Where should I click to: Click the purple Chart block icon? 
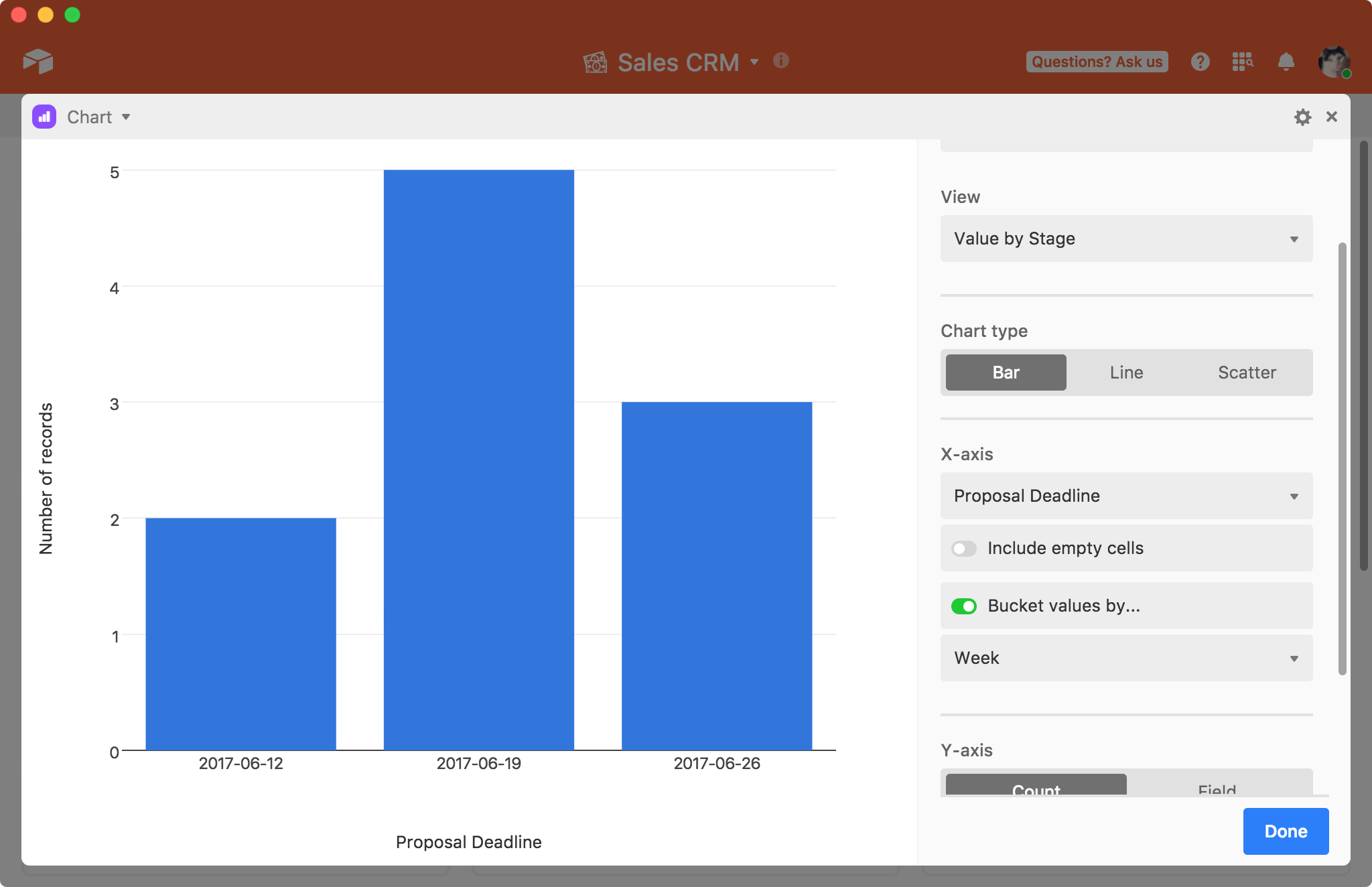click(44, 117)
